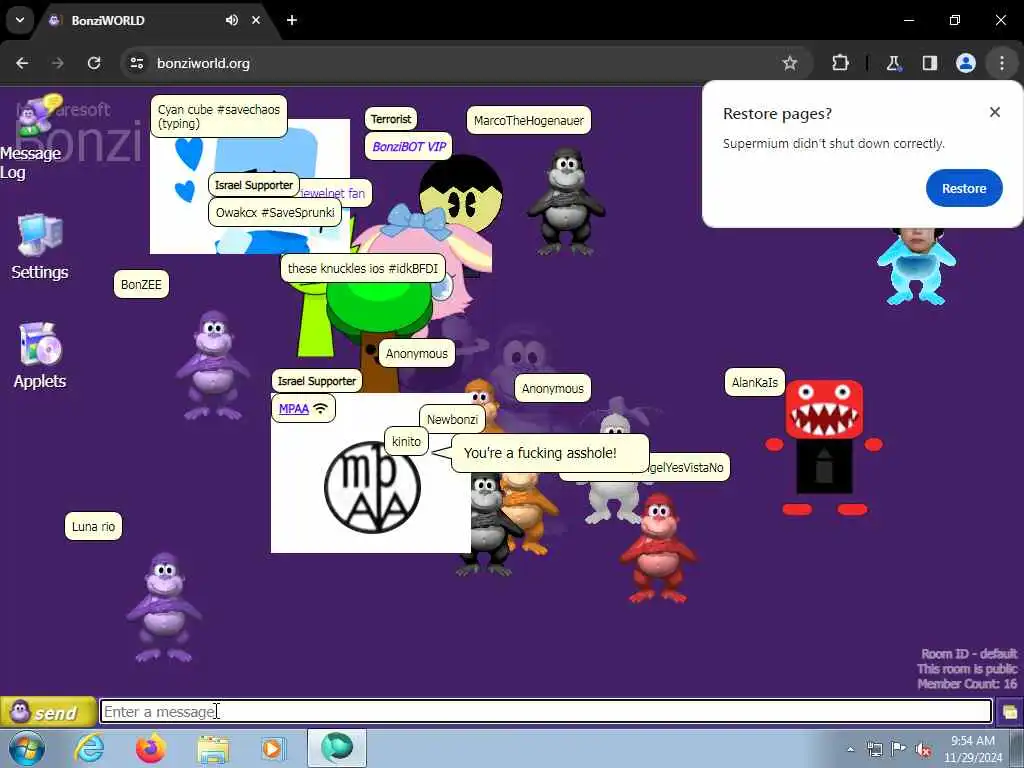The height and width of the screenshot is (768, 1024).
Task: Open the Windows Start menu
Action: click(27, 748)
